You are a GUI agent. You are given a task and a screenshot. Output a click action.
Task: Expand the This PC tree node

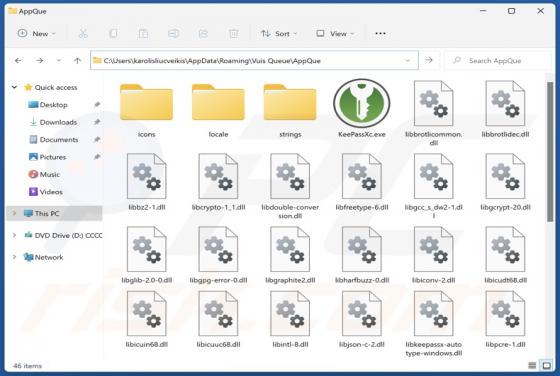click(x=14, y=214)
